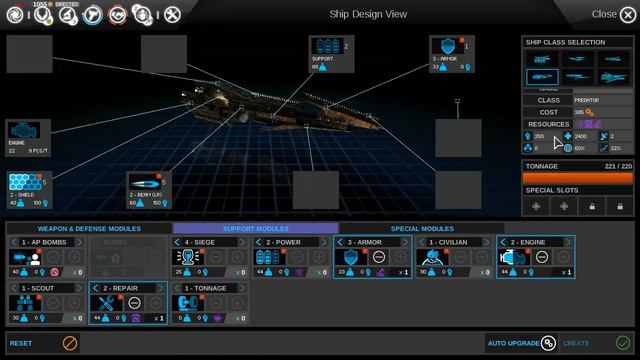
Task: Click the first unlocked special slot
Action: tap(536, 206)
